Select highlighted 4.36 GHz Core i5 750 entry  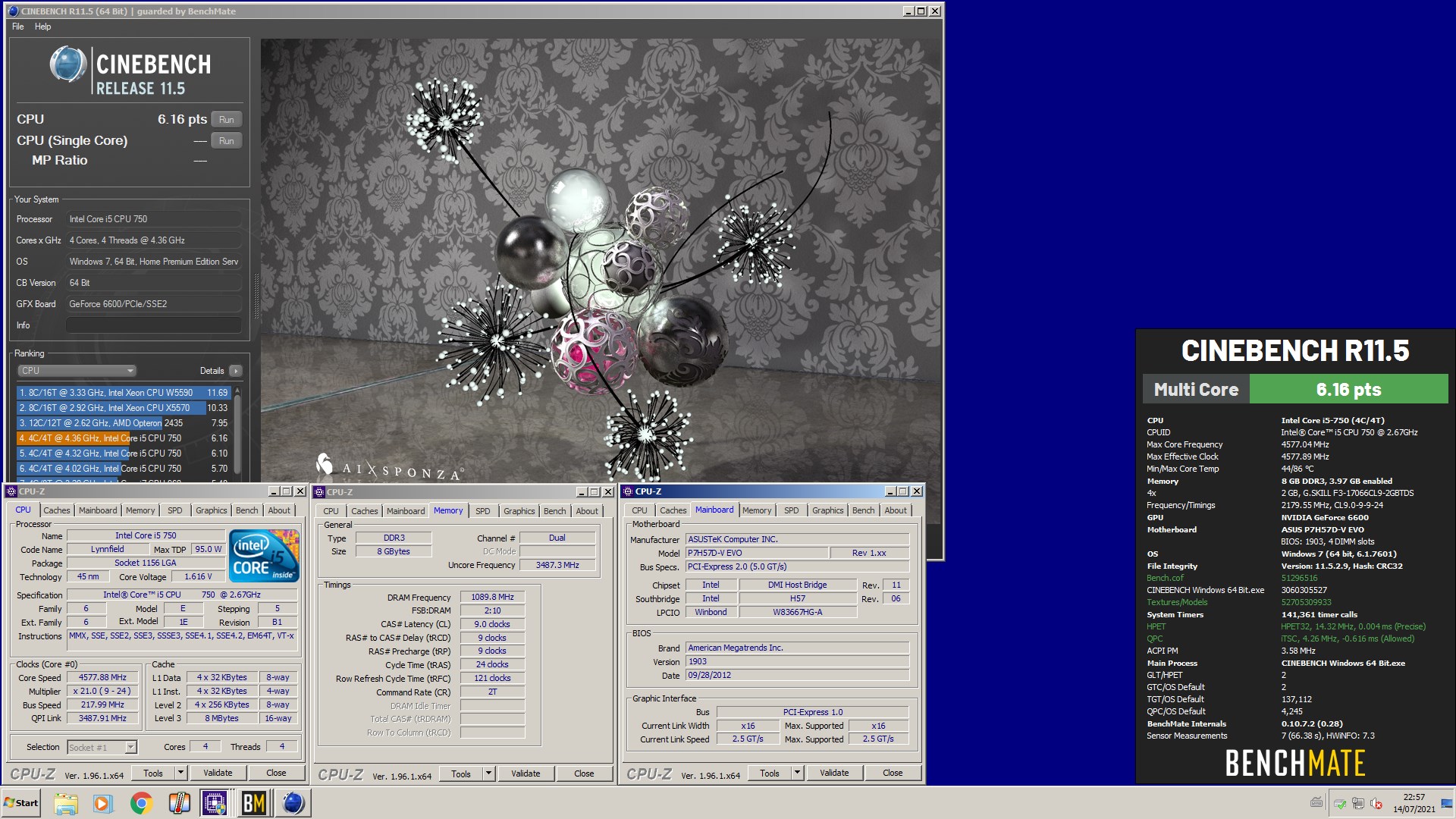click(x=123, y=438)
